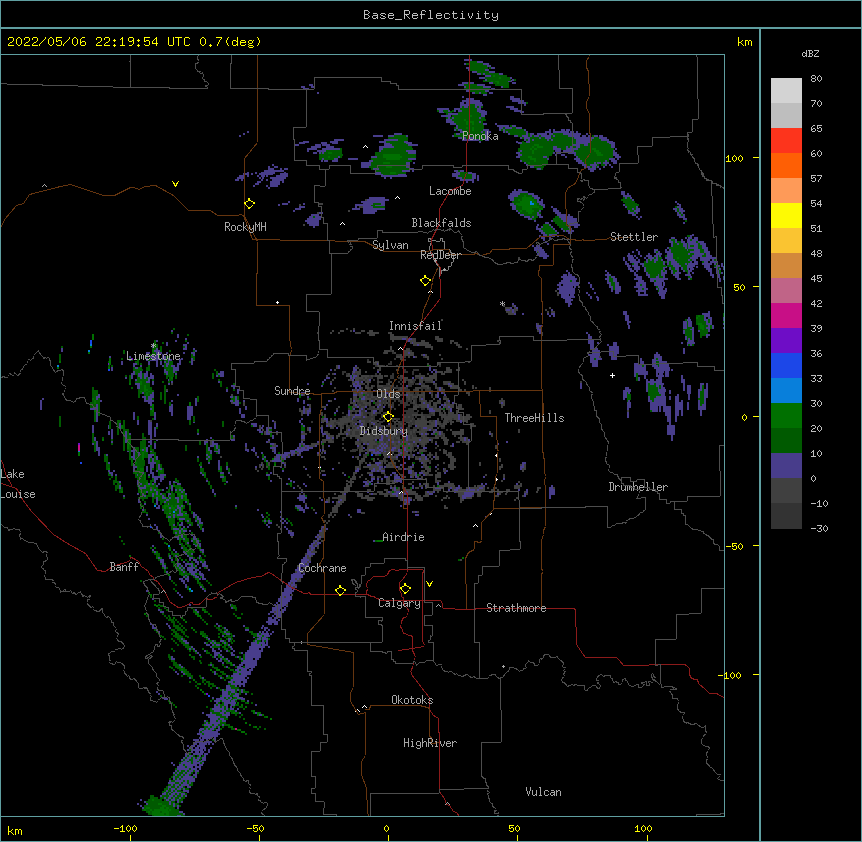Click the green echo southeast of Lacombe

coord(527,204)
